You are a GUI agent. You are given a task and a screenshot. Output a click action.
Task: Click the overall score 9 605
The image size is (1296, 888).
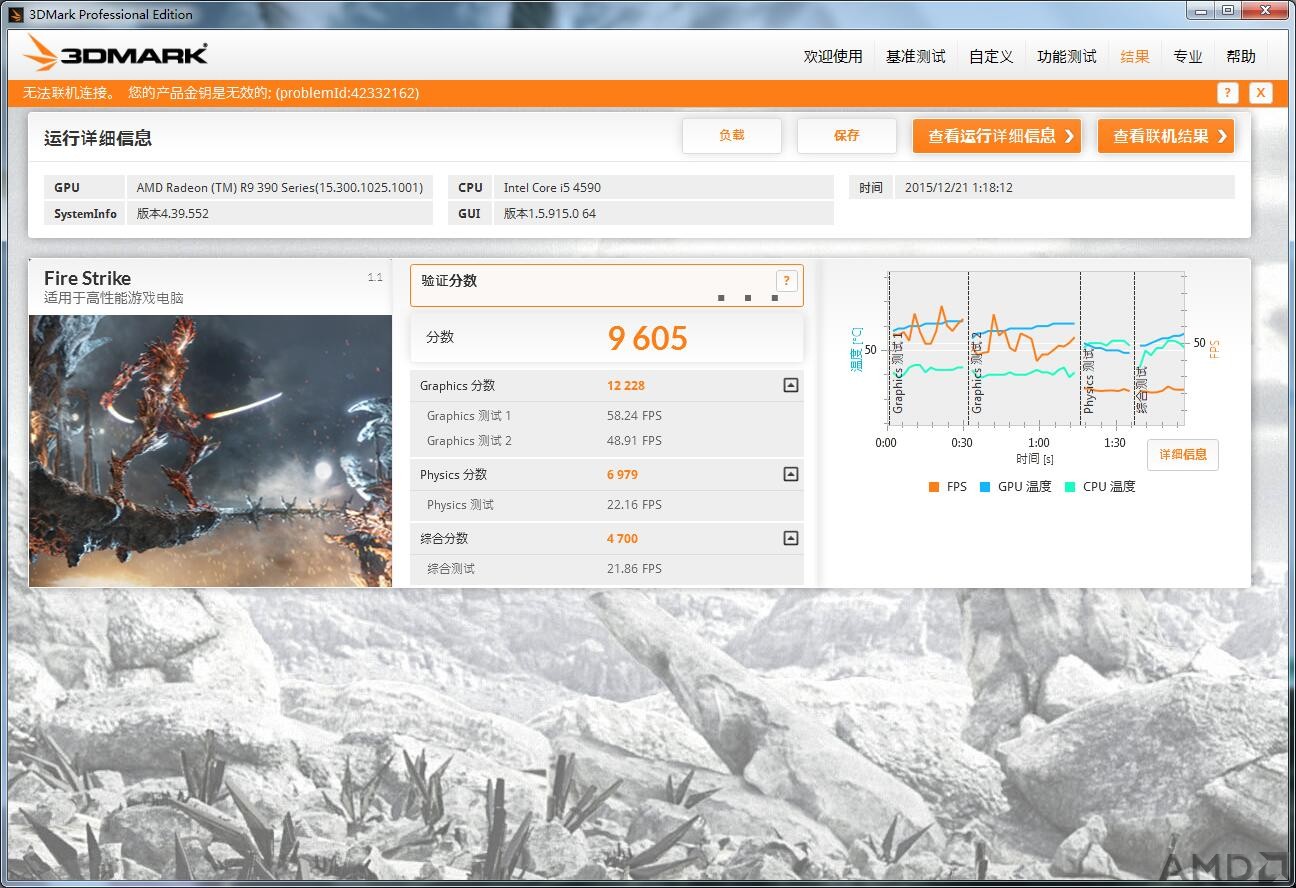[648, 338]
